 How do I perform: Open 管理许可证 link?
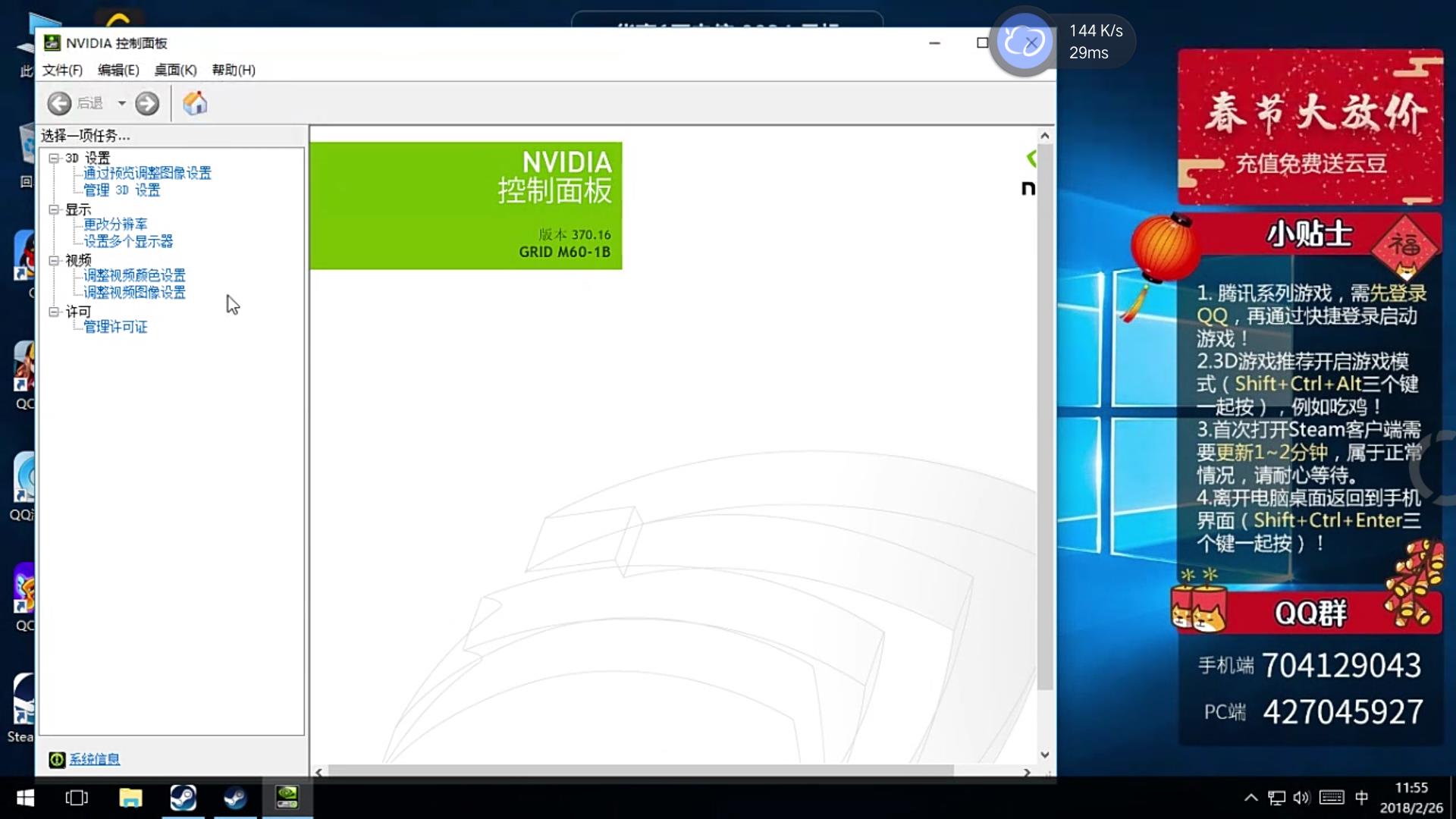click(x=115, y=326)
